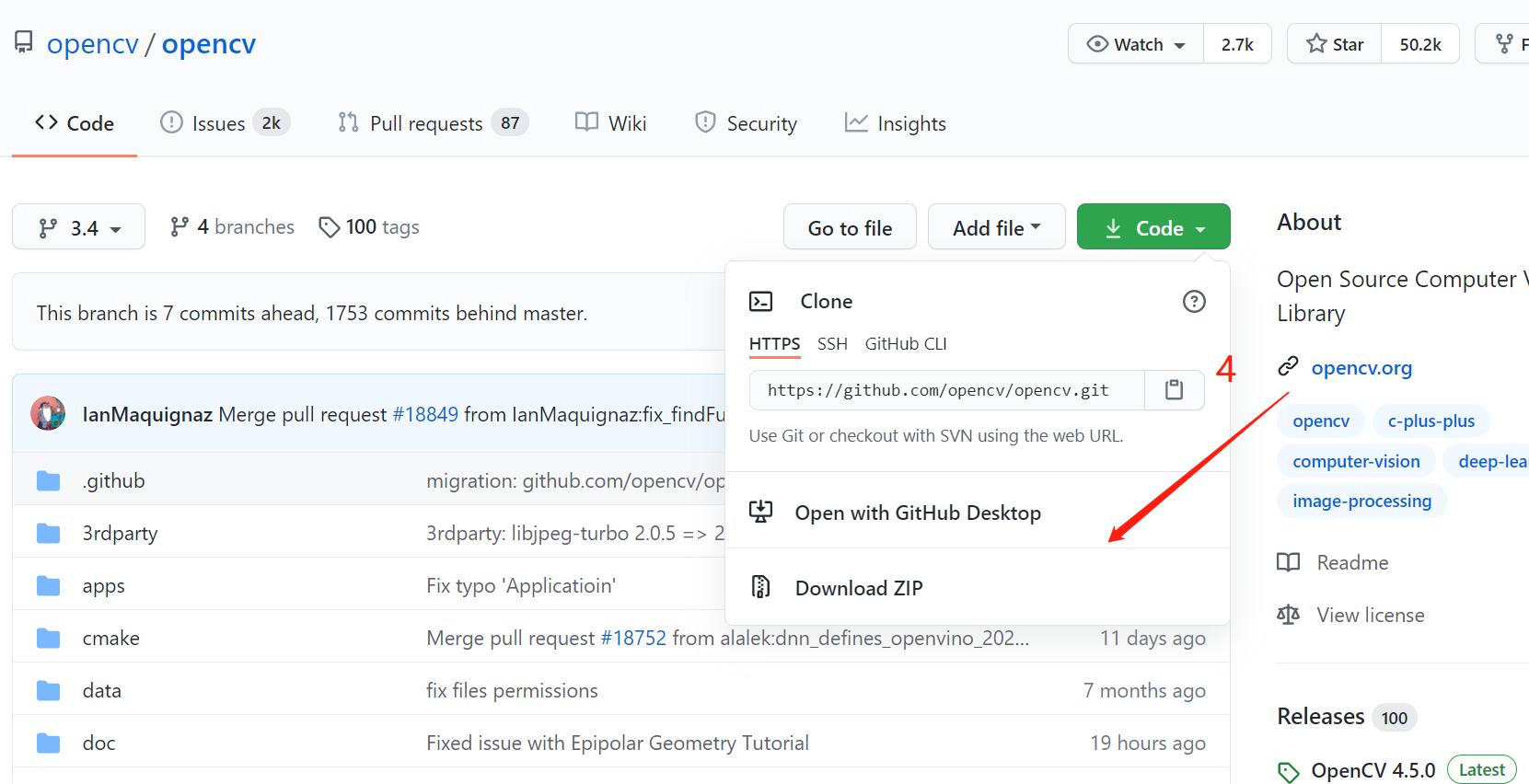Click the zip file icon
Viewport: 1529px width, 784px height.
761,586
